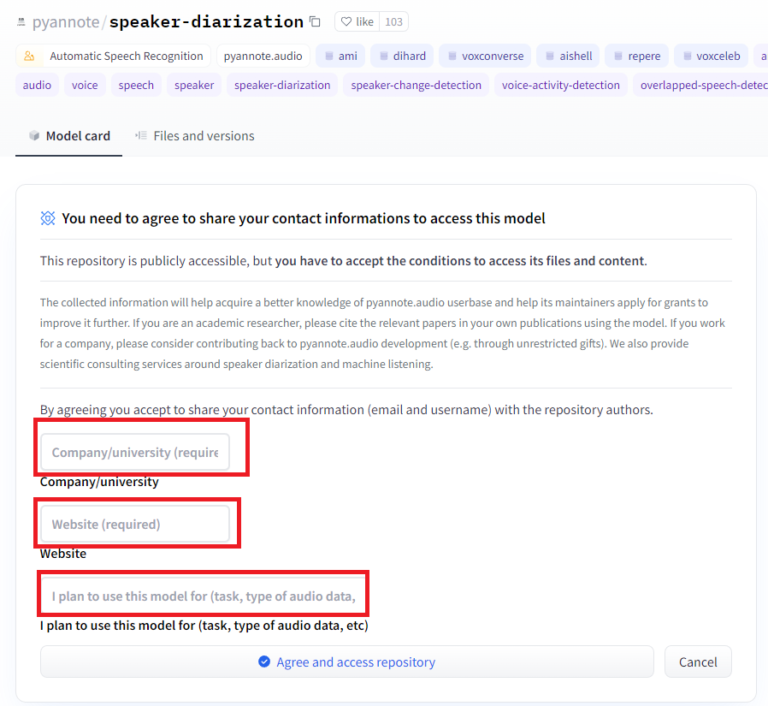Click the model usage plan text field
This screenshot has height=706, width=768.
204,596
